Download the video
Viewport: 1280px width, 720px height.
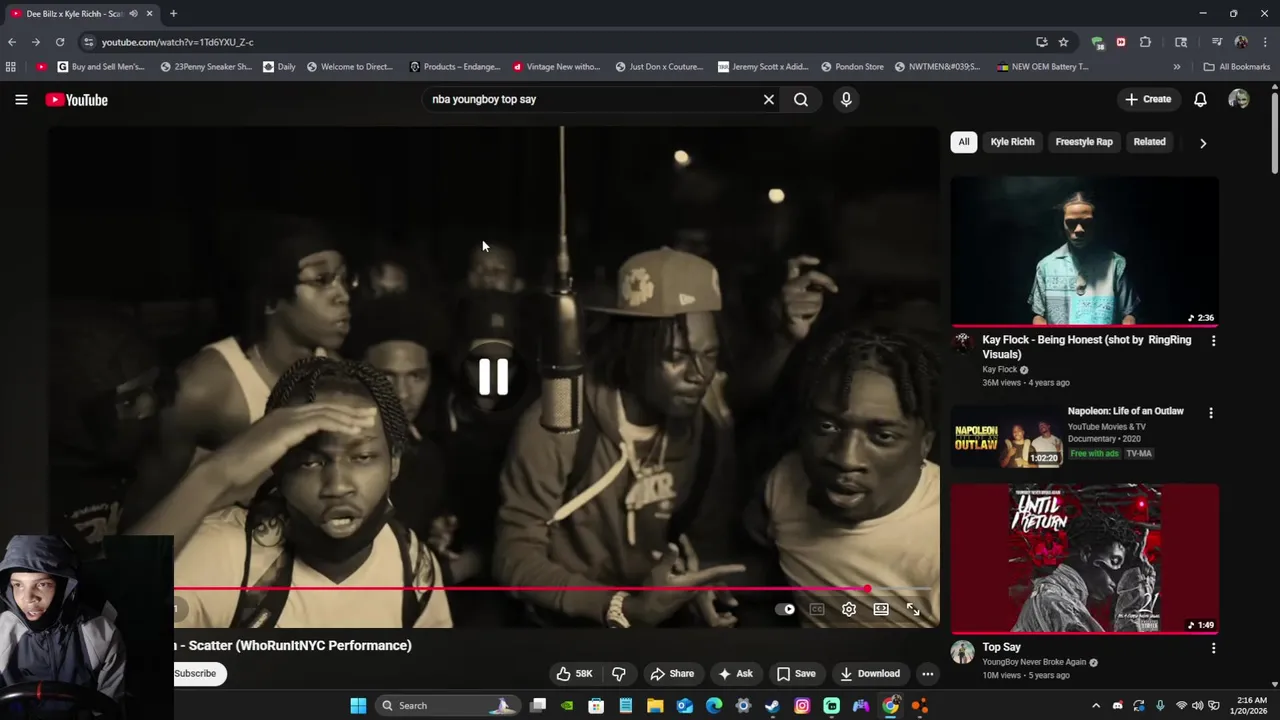(870, 674)
